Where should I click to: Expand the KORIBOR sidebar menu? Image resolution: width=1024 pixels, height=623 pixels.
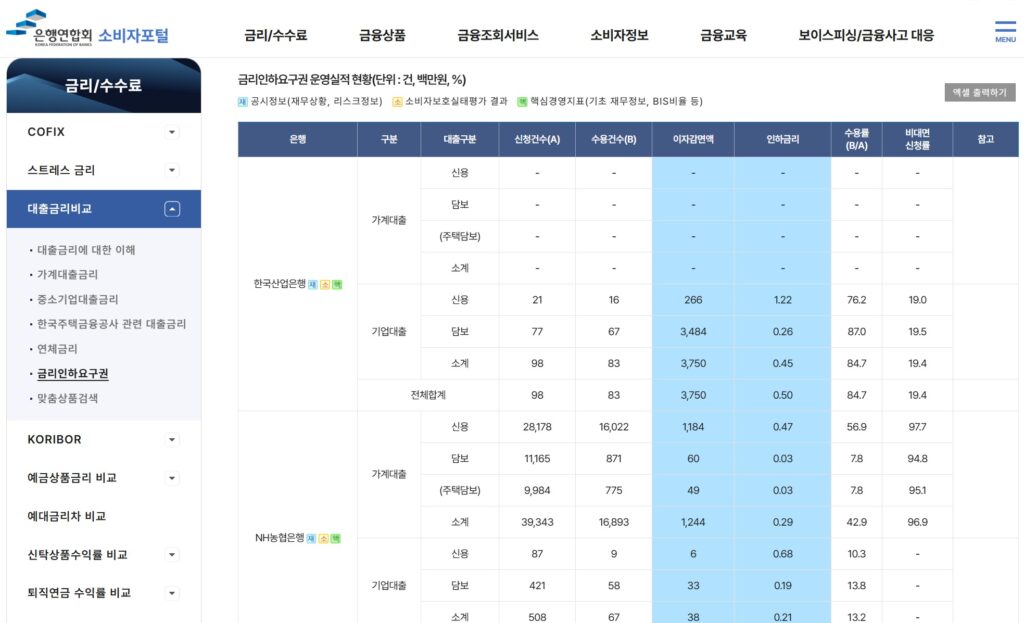click(171, 439)
